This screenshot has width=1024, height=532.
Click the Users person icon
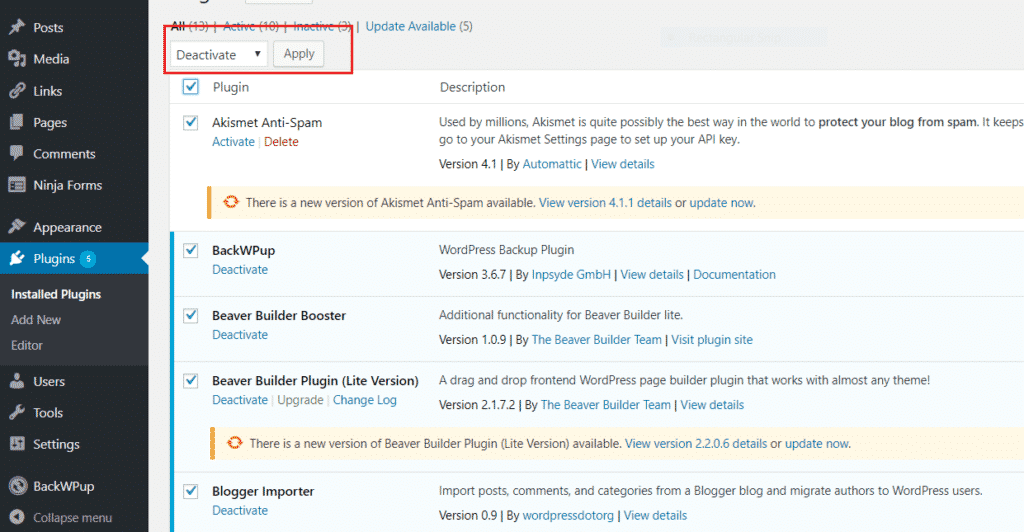[x=17, y=381]
